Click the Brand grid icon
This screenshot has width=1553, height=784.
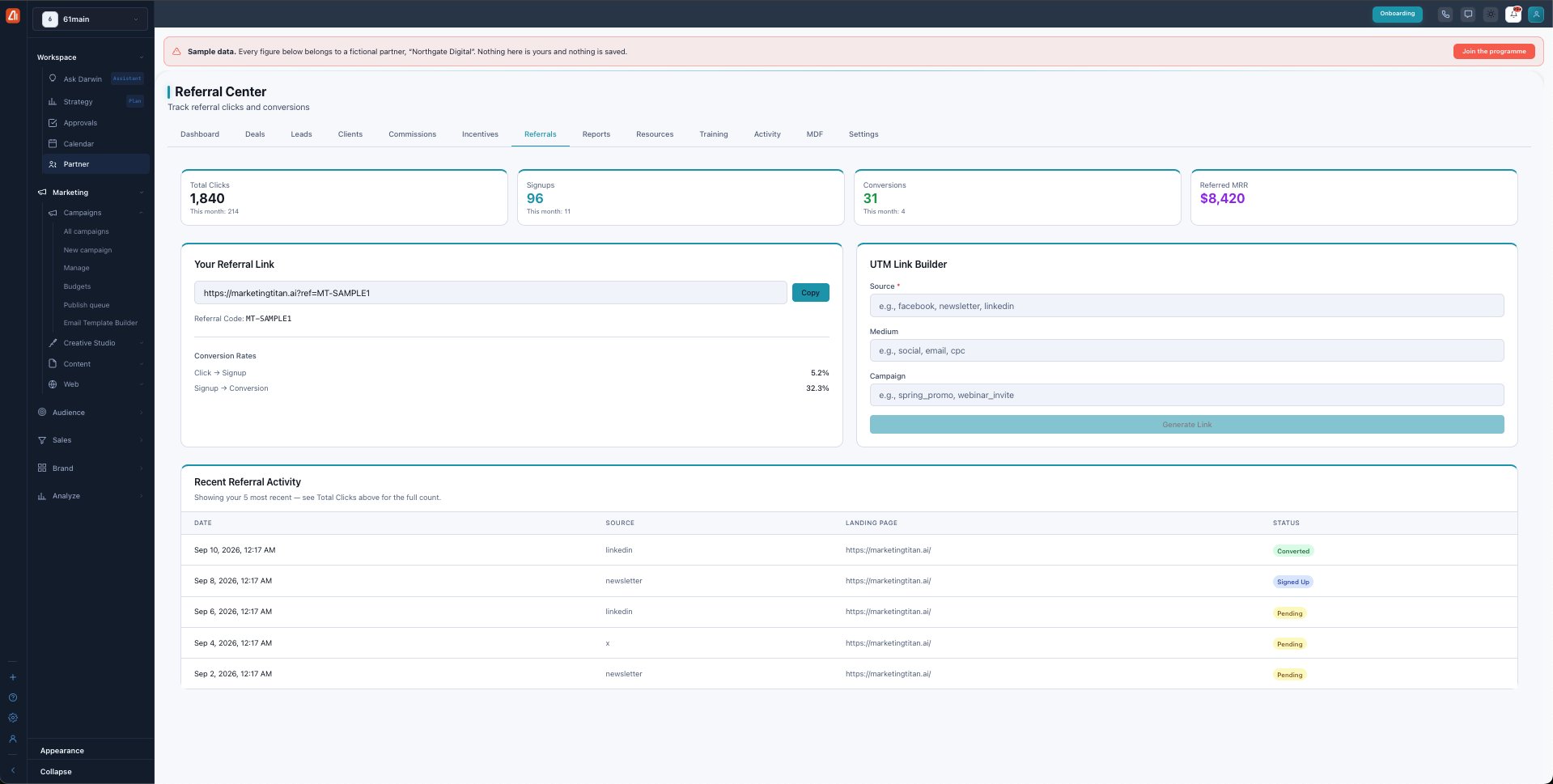pyautogui.click(x=42, y=468)
